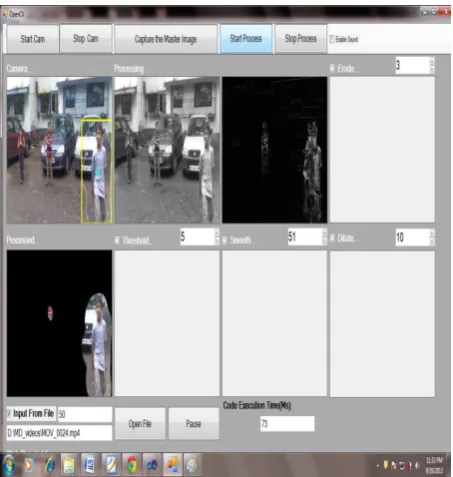Toggle the Smooth checkbox
This screenshot has width=453, height=477.
tap(225, 240)
